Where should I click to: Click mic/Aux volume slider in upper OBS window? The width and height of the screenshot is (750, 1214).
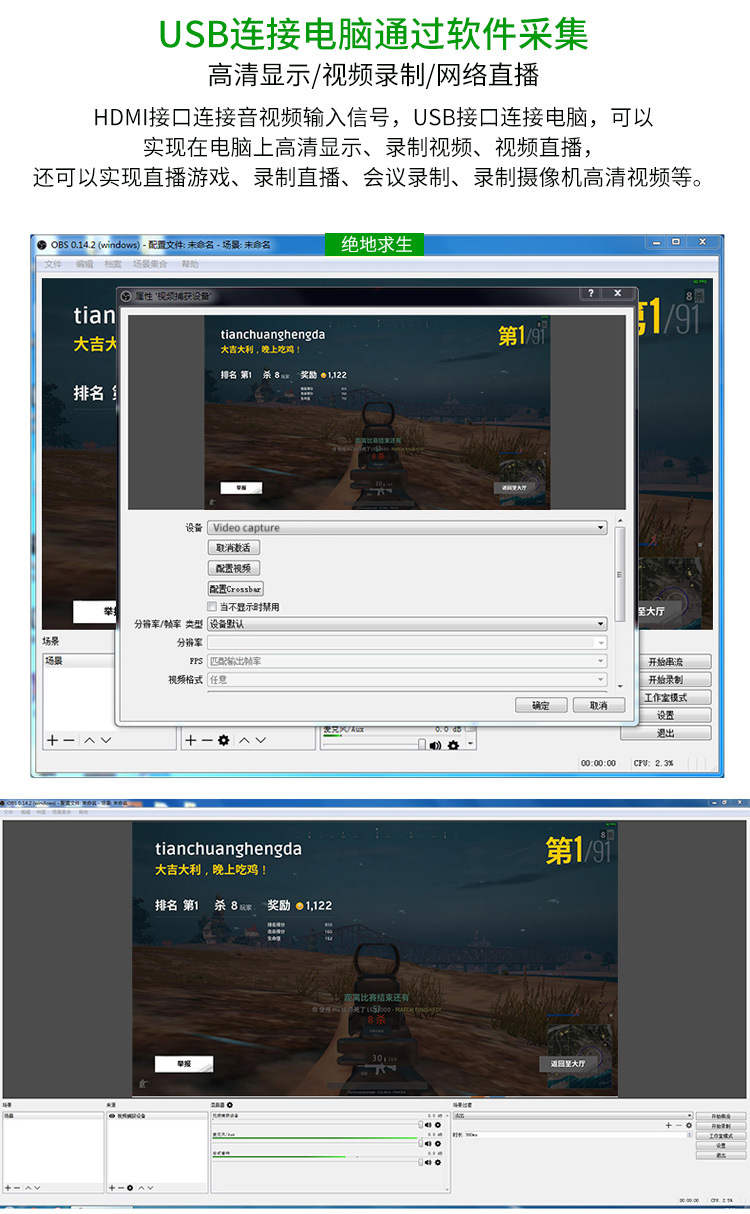click(x=372, y=745)
